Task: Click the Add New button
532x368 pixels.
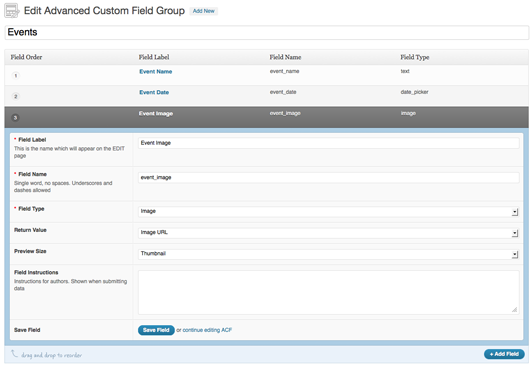Action: coord(204,11)
